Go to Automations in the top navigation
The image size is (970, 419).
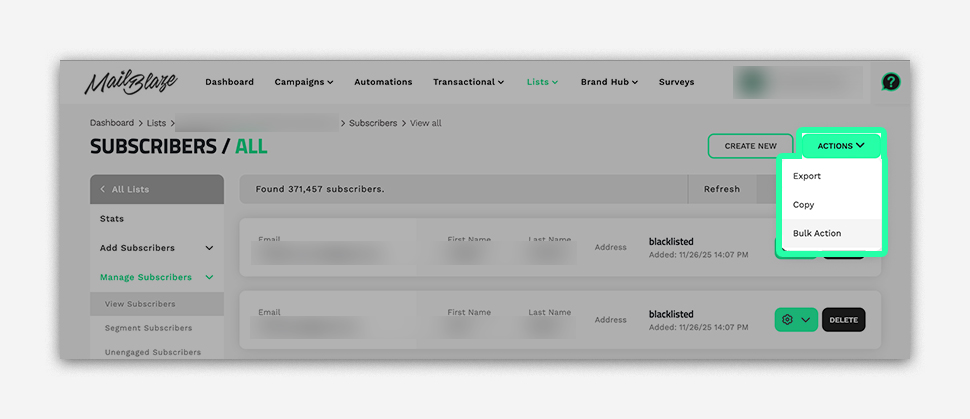[383, 82]
